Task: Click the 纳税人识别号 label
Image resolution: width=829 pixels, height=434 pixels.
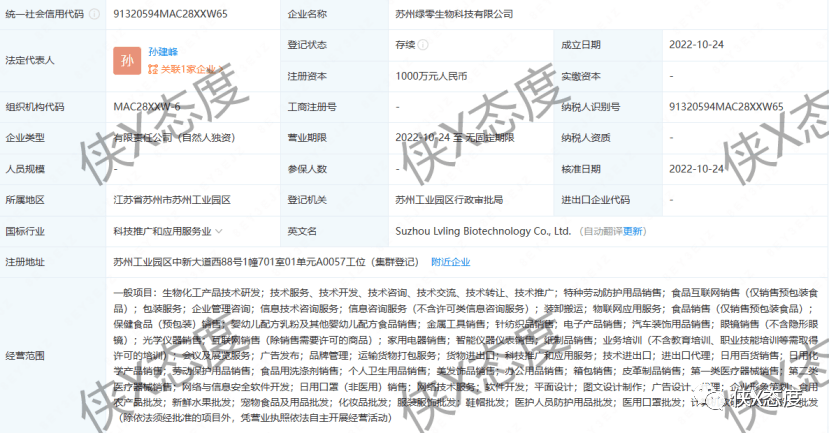Action: (590, 107)
